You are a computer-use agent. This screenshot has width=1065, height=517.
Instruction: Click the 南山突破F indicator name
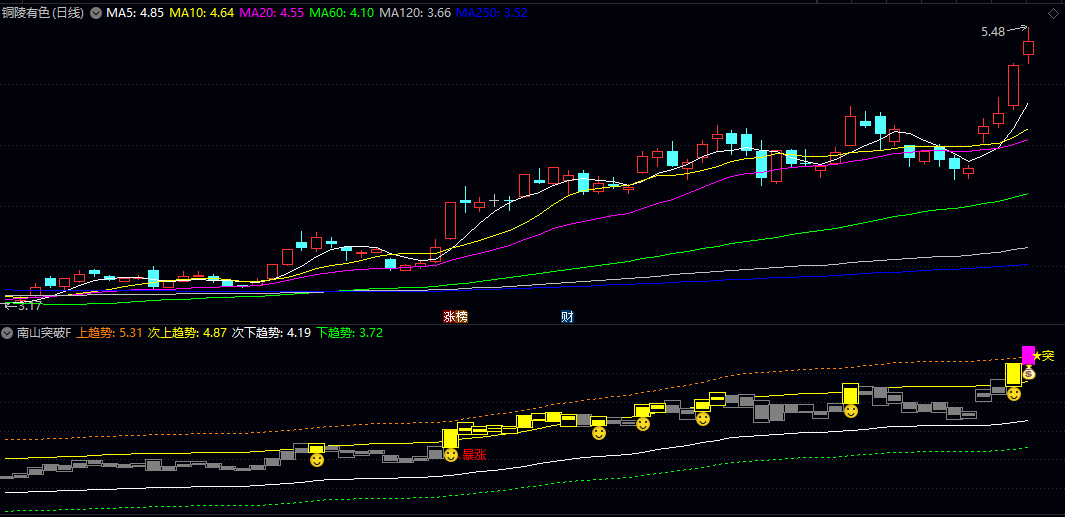(x=44, y=333)
